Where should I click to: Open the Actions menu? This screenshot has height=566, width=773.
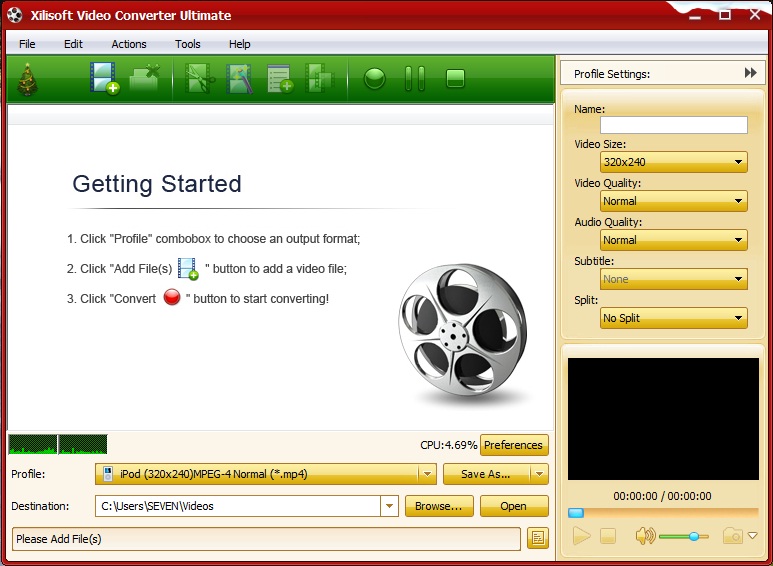[x=129, y=44]
